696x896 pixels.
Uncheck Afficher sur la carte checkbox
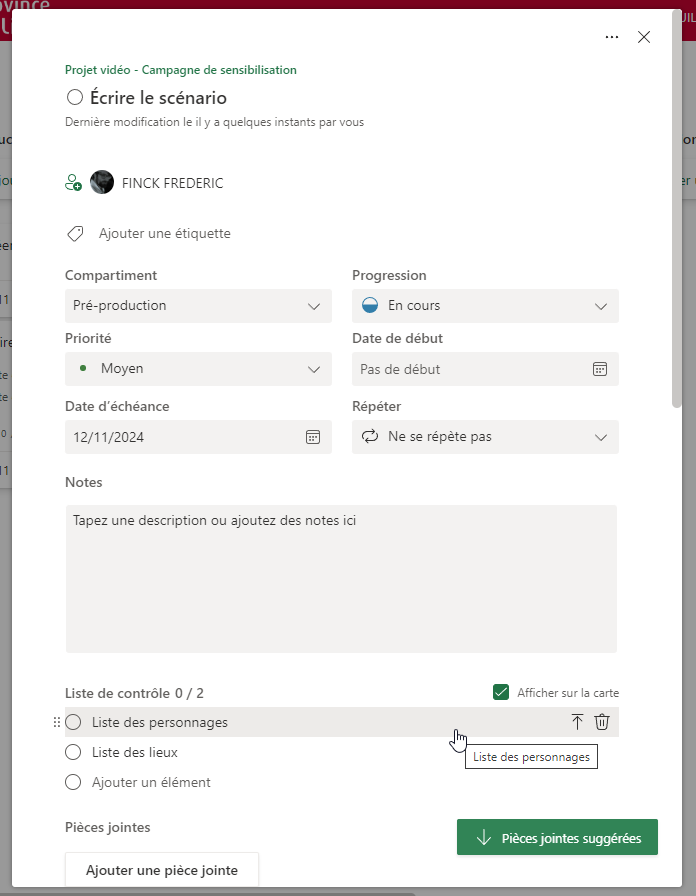(501, 692)
